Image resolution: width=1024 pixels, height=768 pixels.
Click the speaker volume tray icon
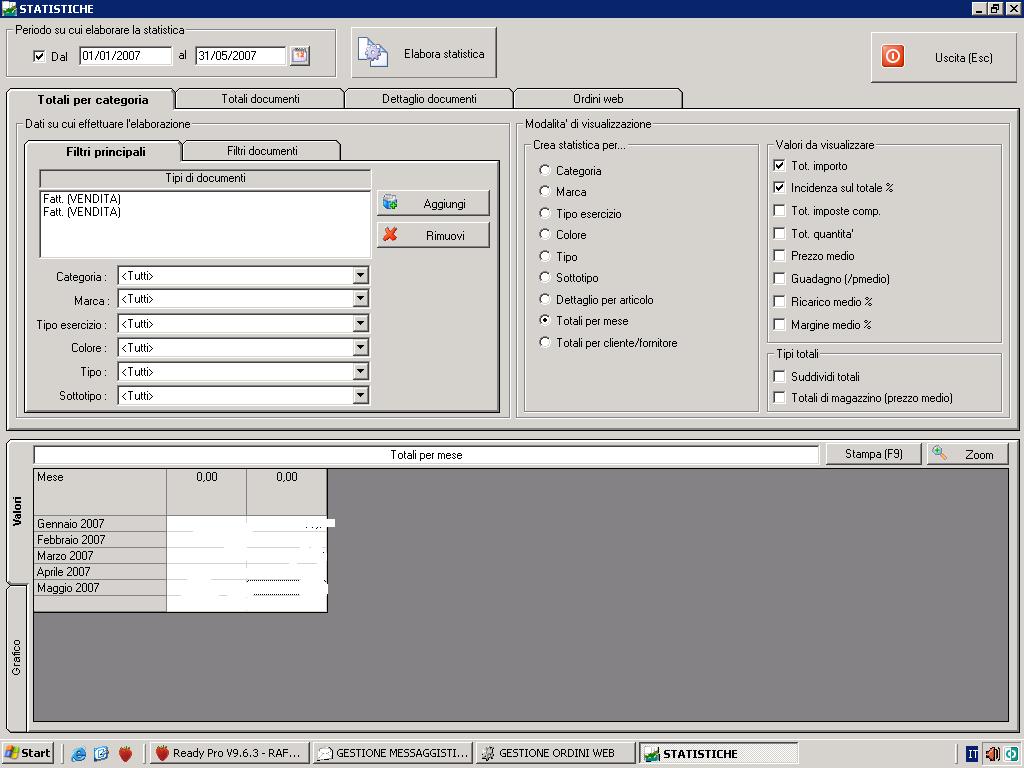992,754
